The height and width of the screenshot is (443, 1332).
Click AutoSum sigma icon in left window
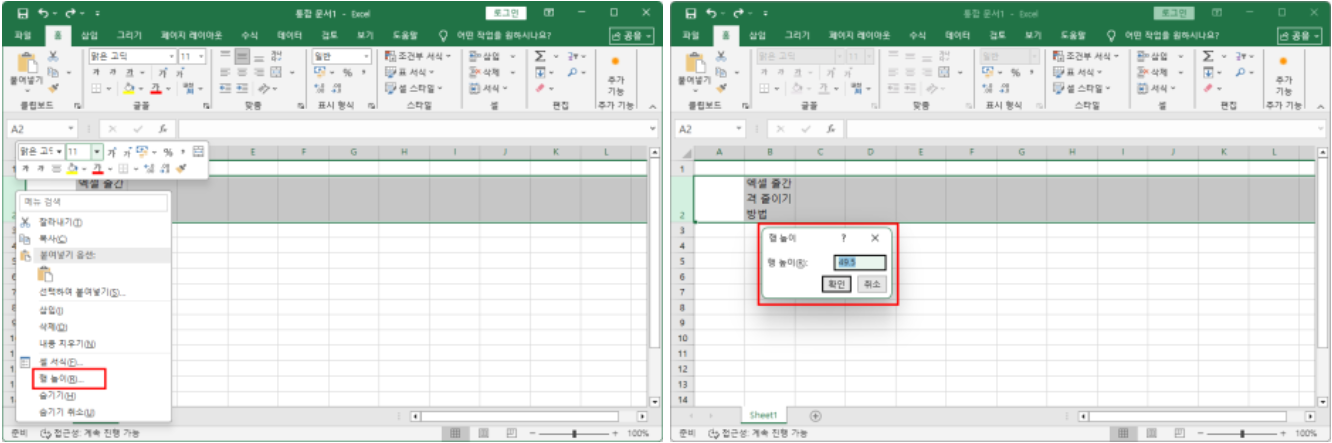(x=541, y=57)
